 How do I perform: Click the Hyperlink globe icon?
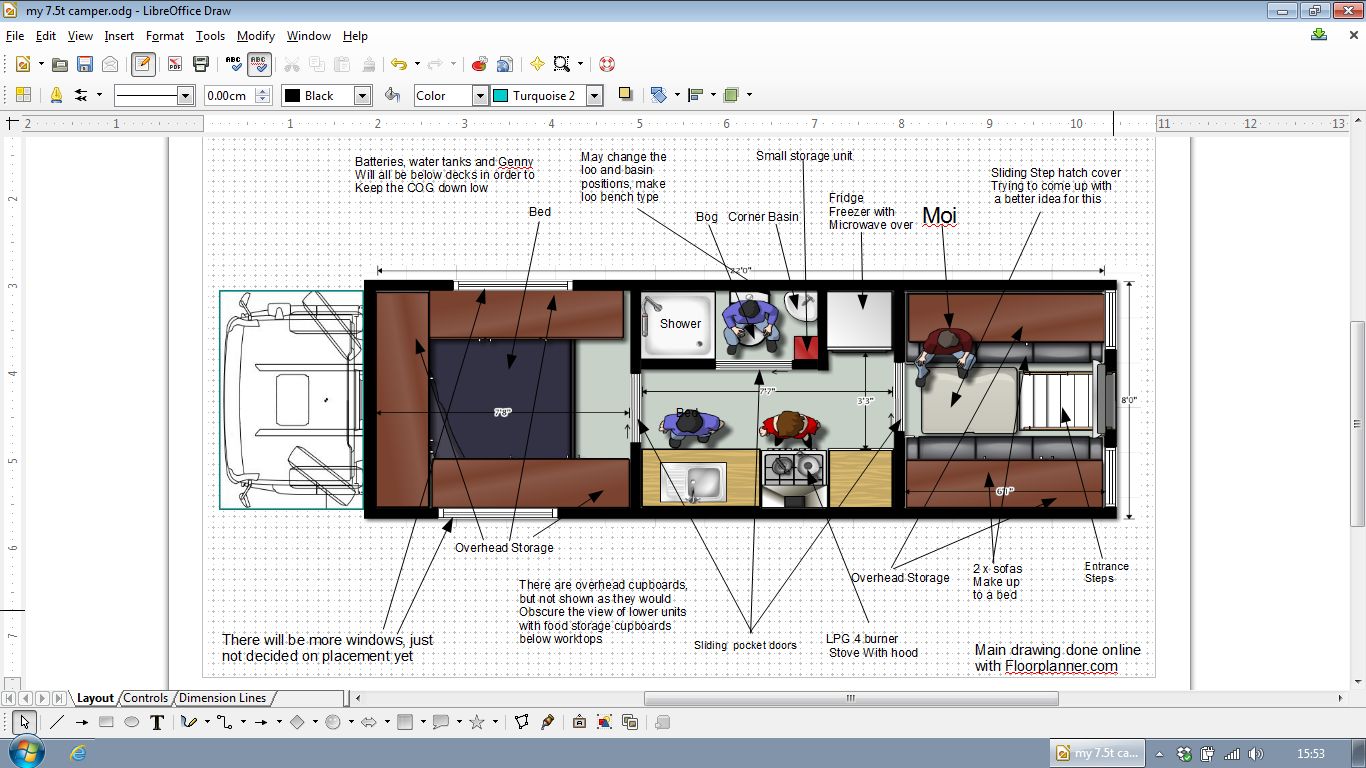click(505, 64)
